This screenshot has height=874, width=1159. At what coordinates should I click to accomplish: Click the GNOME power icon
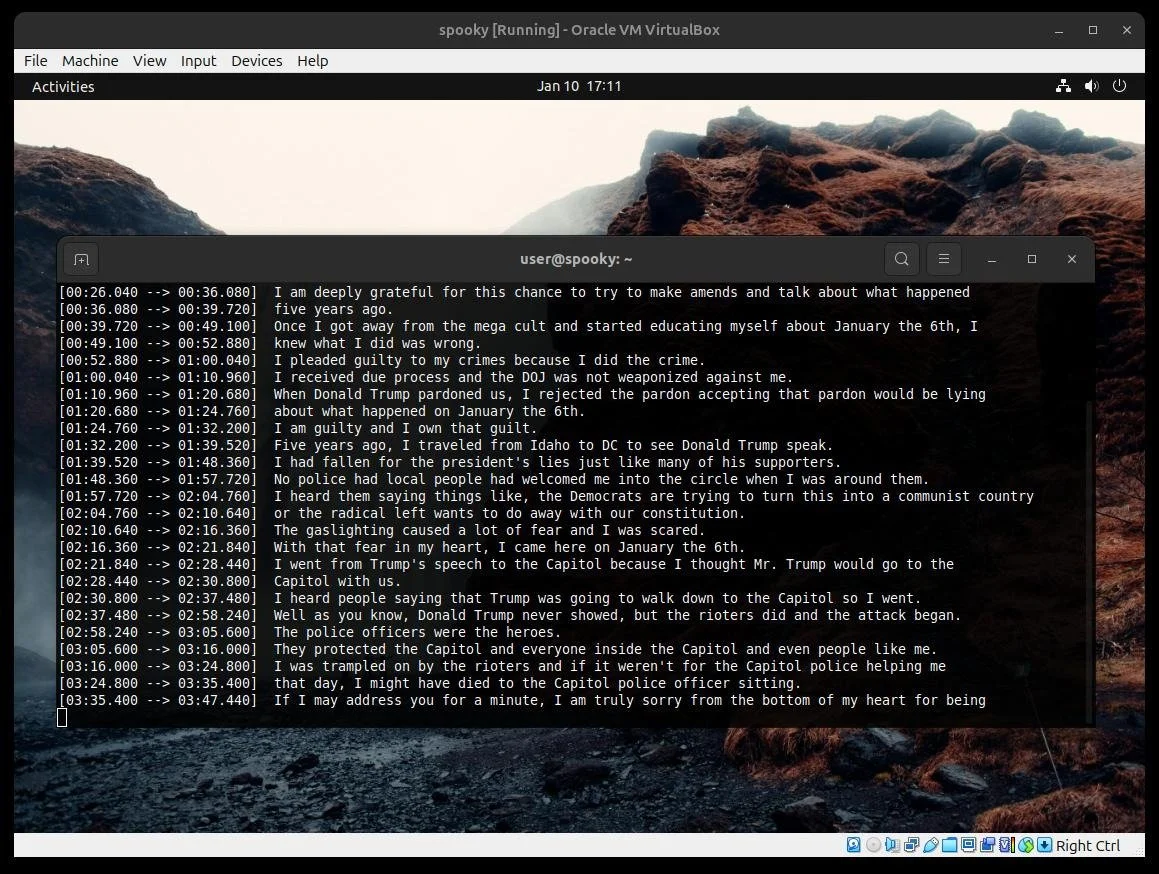point(1119,86)
